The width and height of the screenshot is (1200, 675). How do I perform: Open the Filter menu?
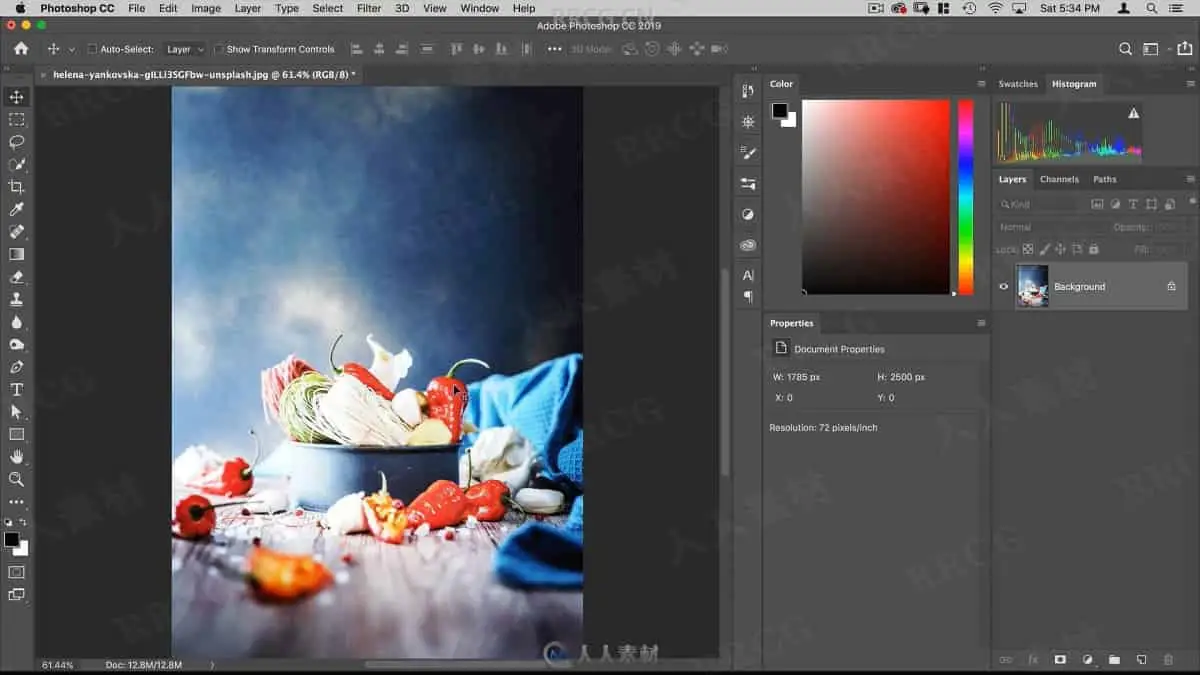click(369, 8)
